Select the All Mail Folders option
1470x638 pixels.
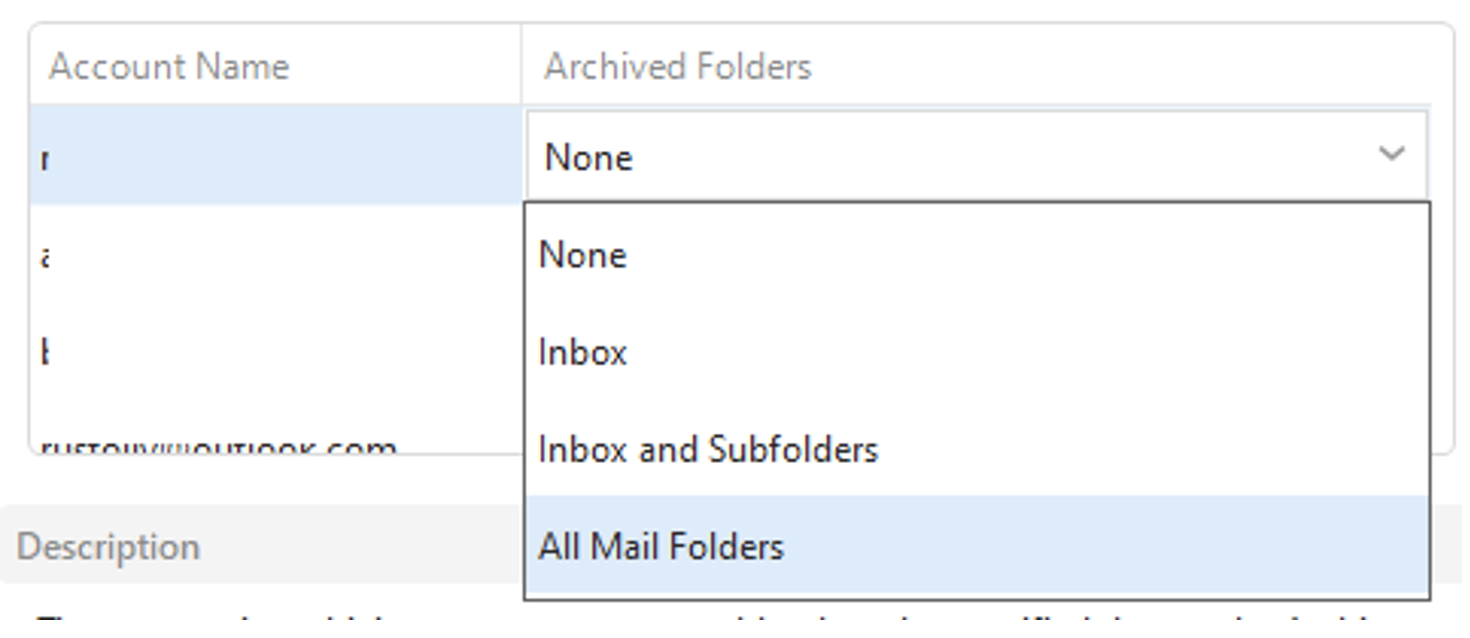(x=977, y=546)
